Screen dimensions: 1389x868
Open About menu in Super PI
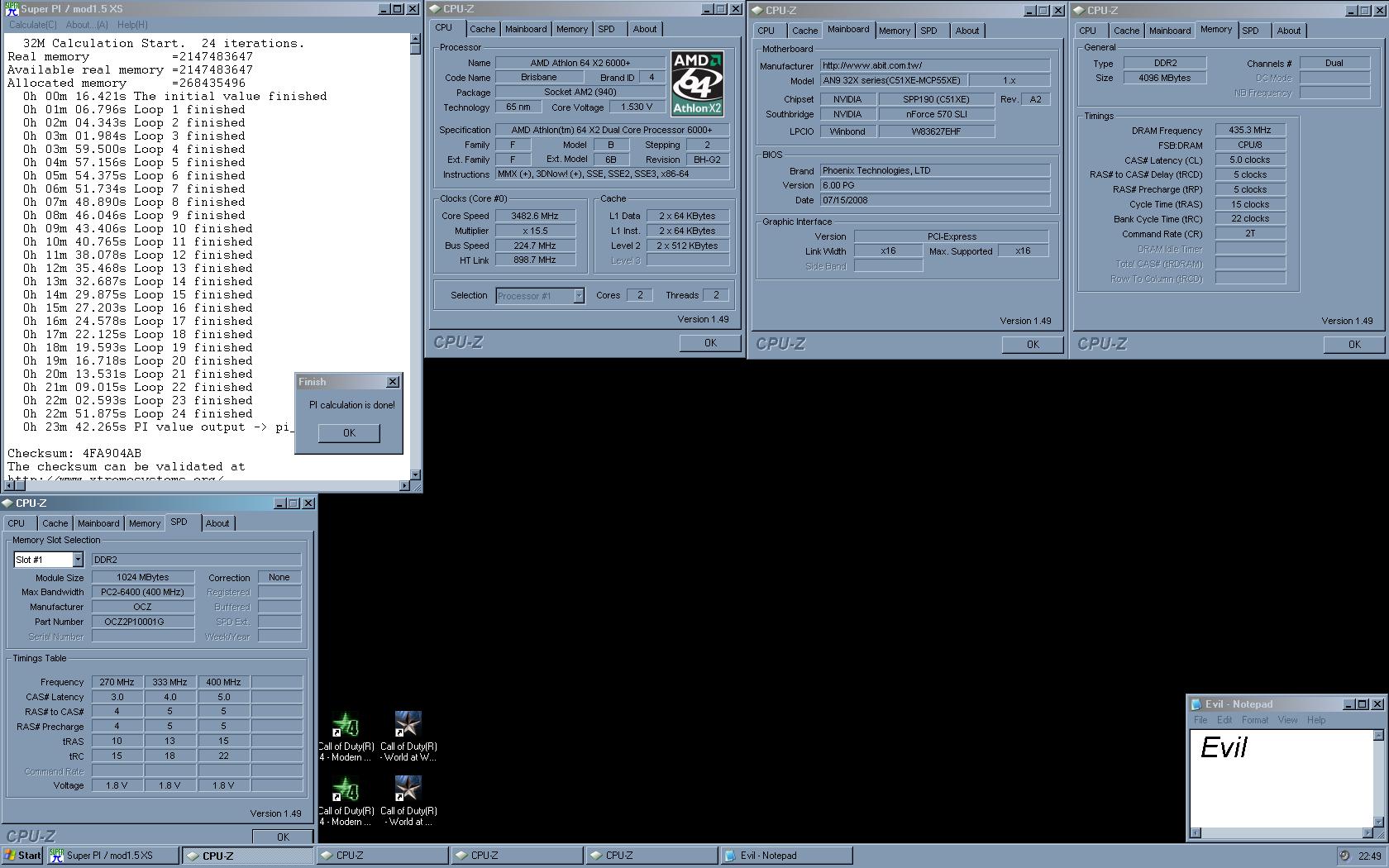point(87,25)
